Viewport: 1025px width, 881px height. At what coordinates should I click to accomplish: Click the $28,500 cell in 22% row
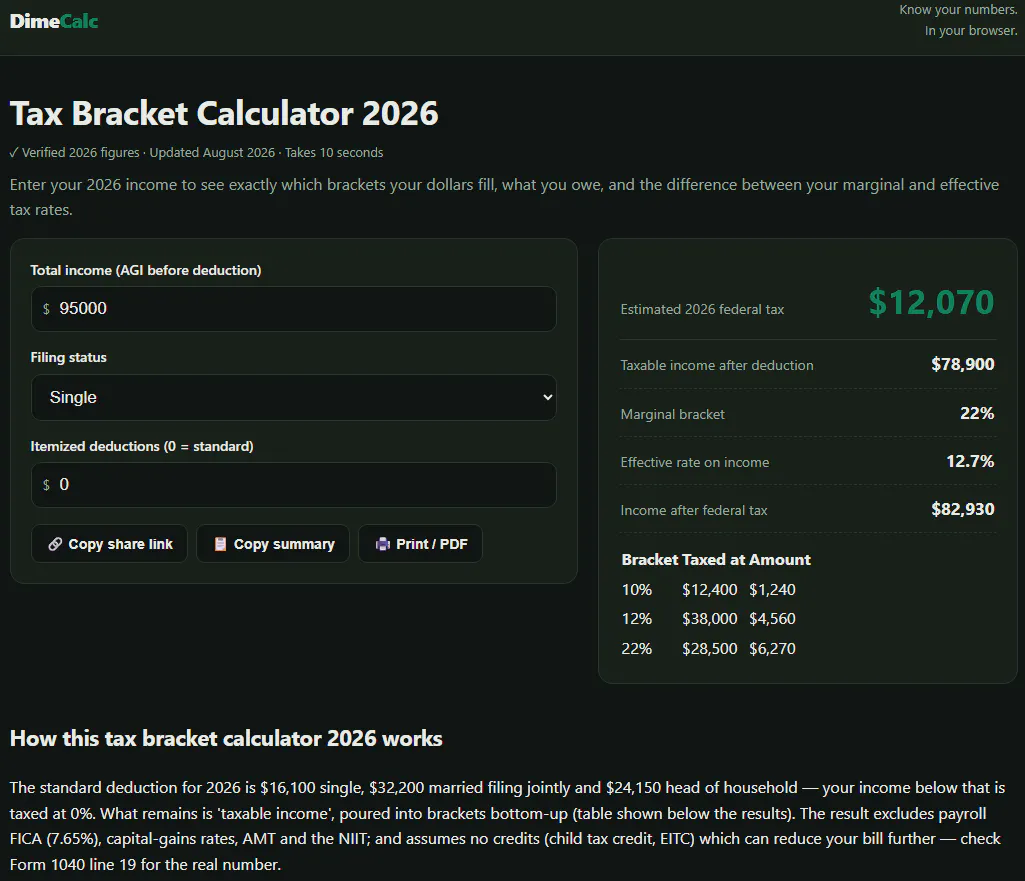tap(709, 648)
